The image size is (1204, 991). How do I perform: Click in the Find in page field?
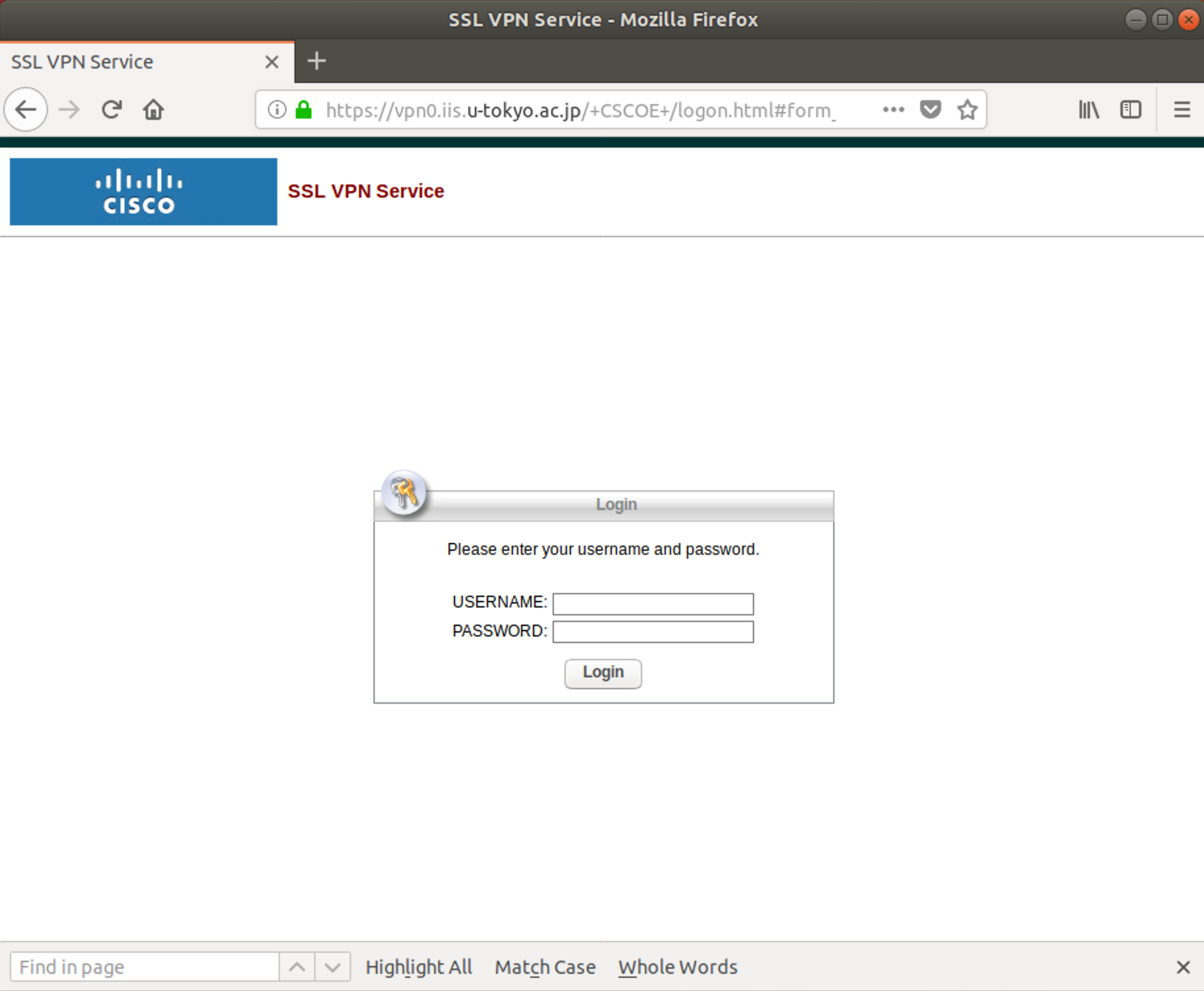(145, 967)
